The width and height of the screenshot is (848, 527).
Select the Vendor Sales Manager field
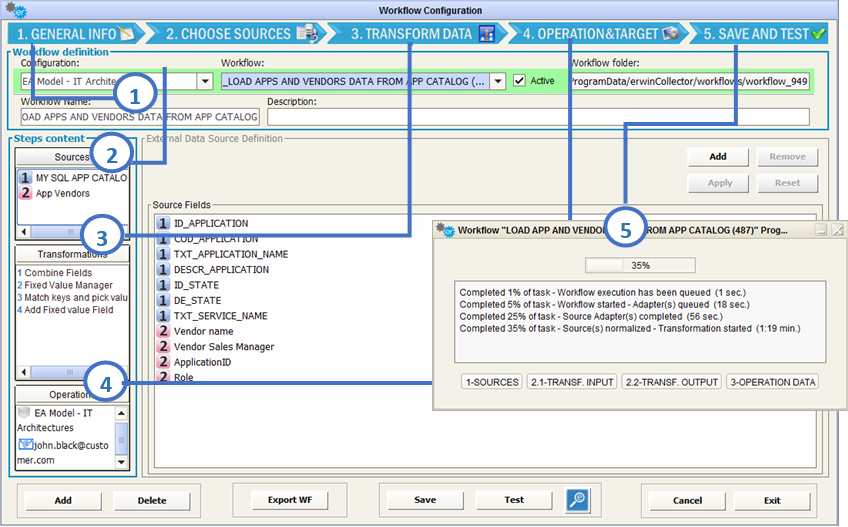click(x=215, y=346)
